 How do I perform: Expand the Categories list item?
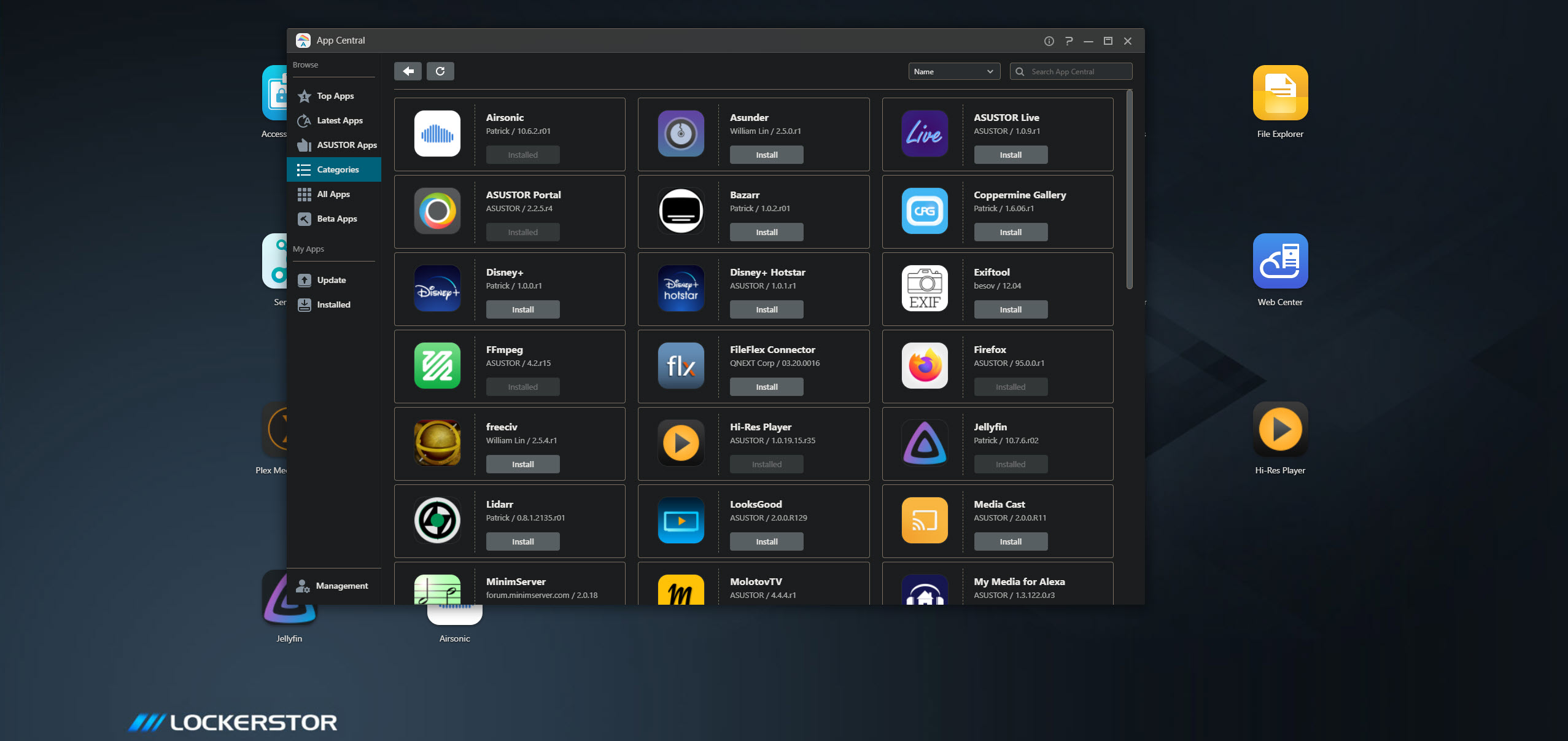click(337, 168)
